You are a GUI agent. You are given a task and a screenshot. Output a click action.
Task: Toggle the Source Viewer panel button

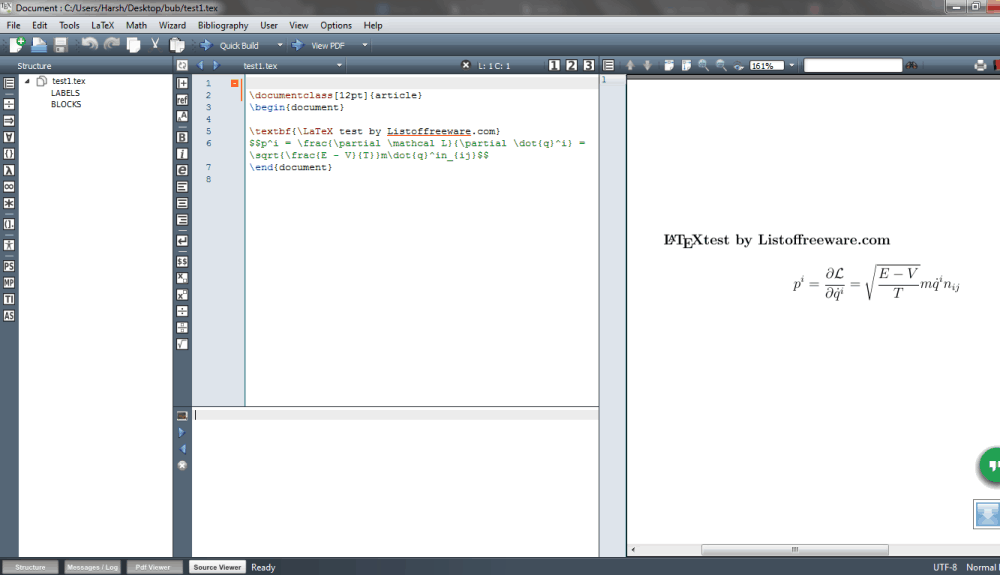[x=217, y=567]
